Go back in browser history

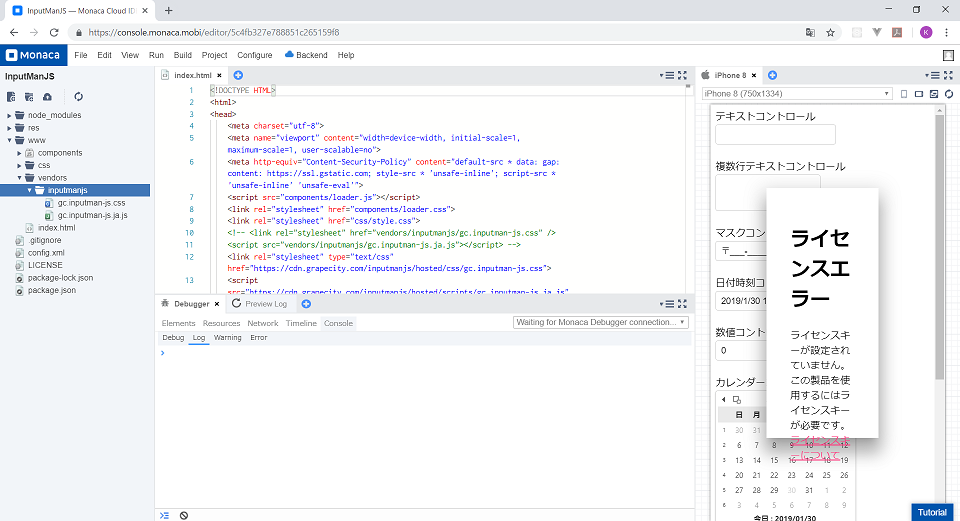coord(14,32)
